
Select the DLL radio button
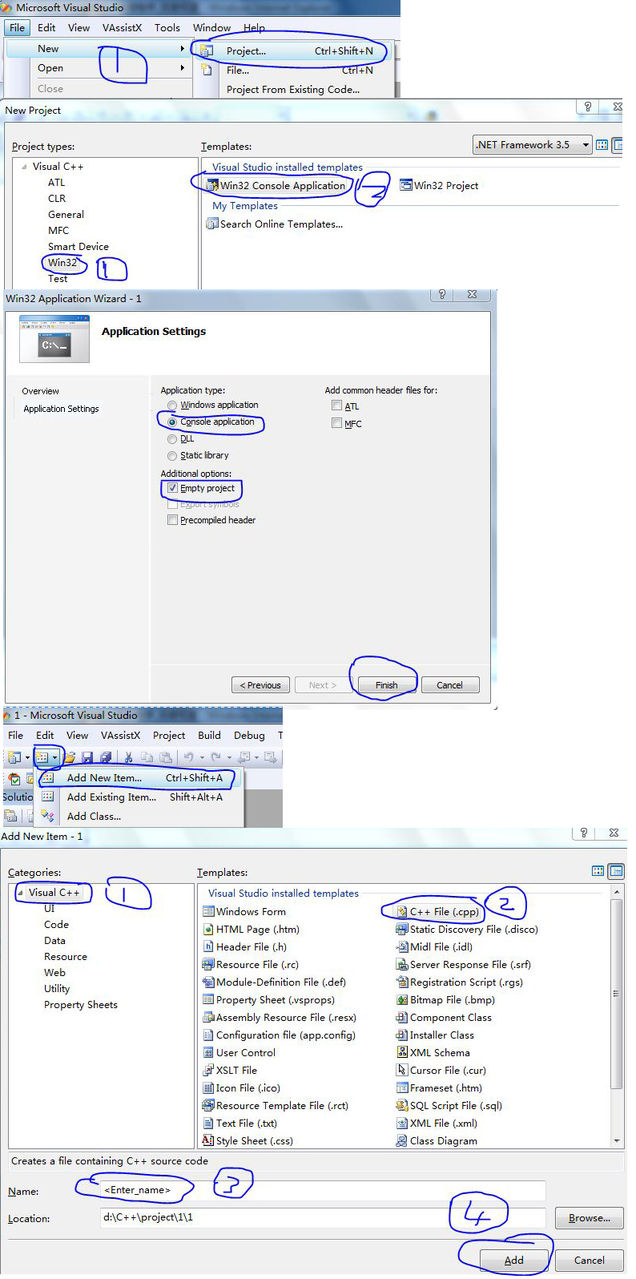172,439
